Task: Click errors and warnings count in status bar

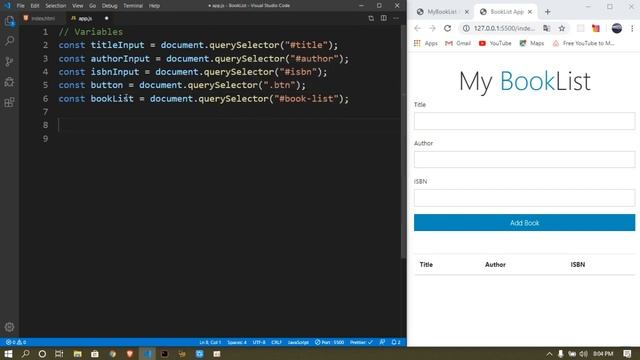Action: point(16,342)
